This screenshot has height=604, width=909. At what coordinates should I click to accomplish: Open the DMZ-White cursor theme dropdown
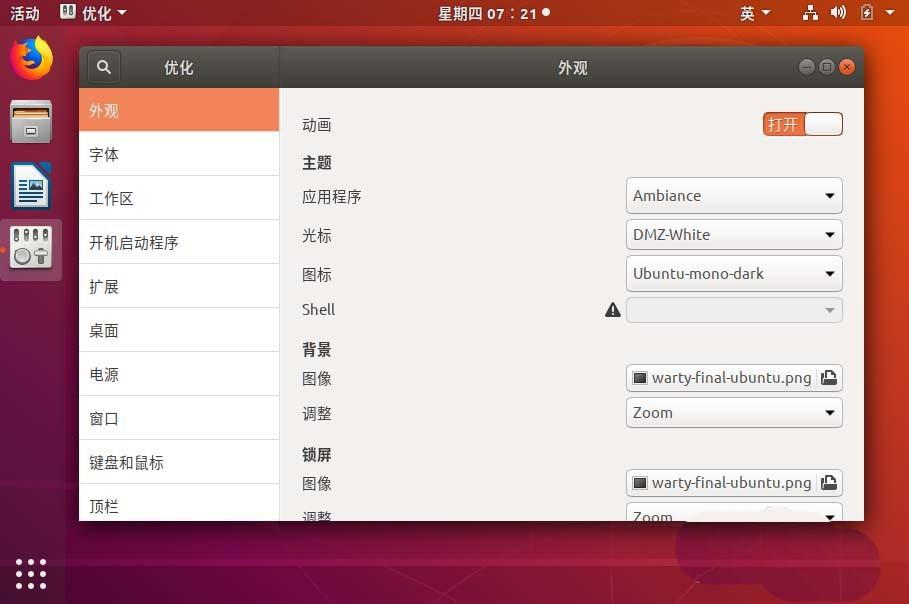point(733,234)
